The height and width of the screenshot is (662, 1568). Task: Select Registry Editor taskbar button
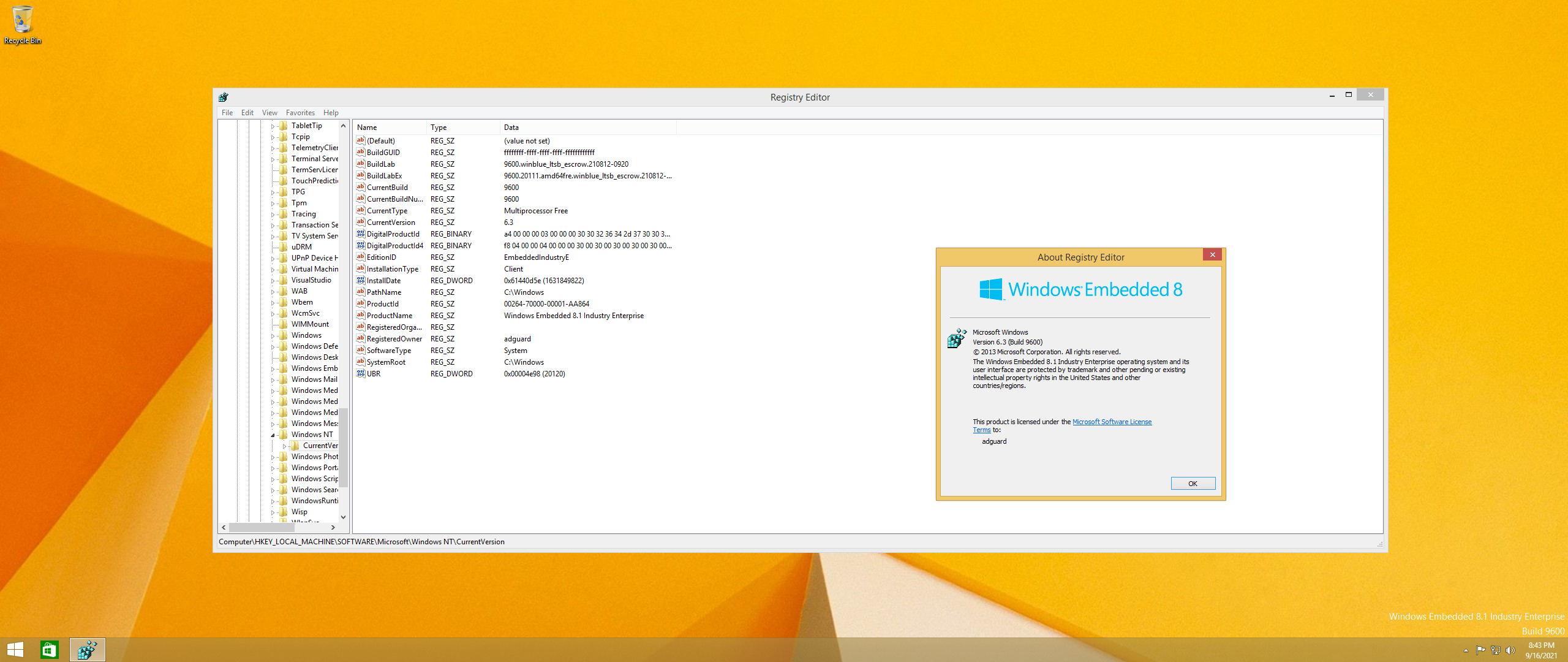(88, 650)
